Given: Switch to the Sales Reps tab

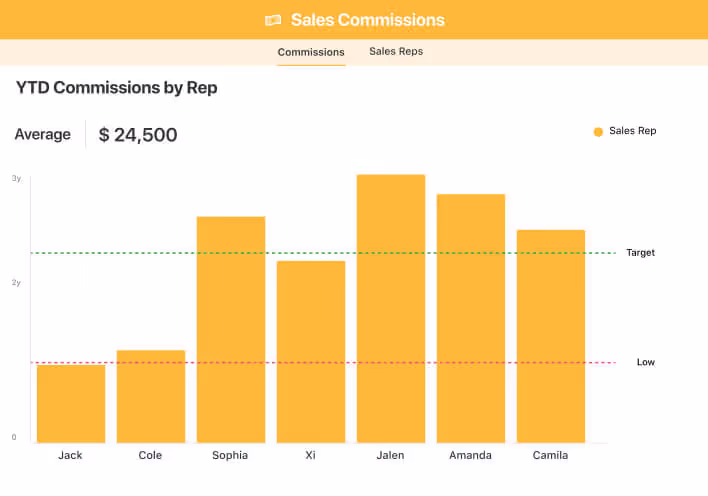Looking at the screenshot, I should tap(396, 52).
